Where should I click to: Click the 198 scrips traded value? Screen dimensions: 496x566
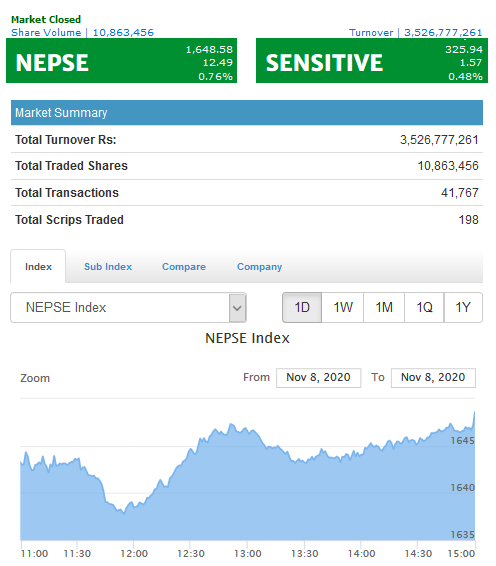point(469,220)
